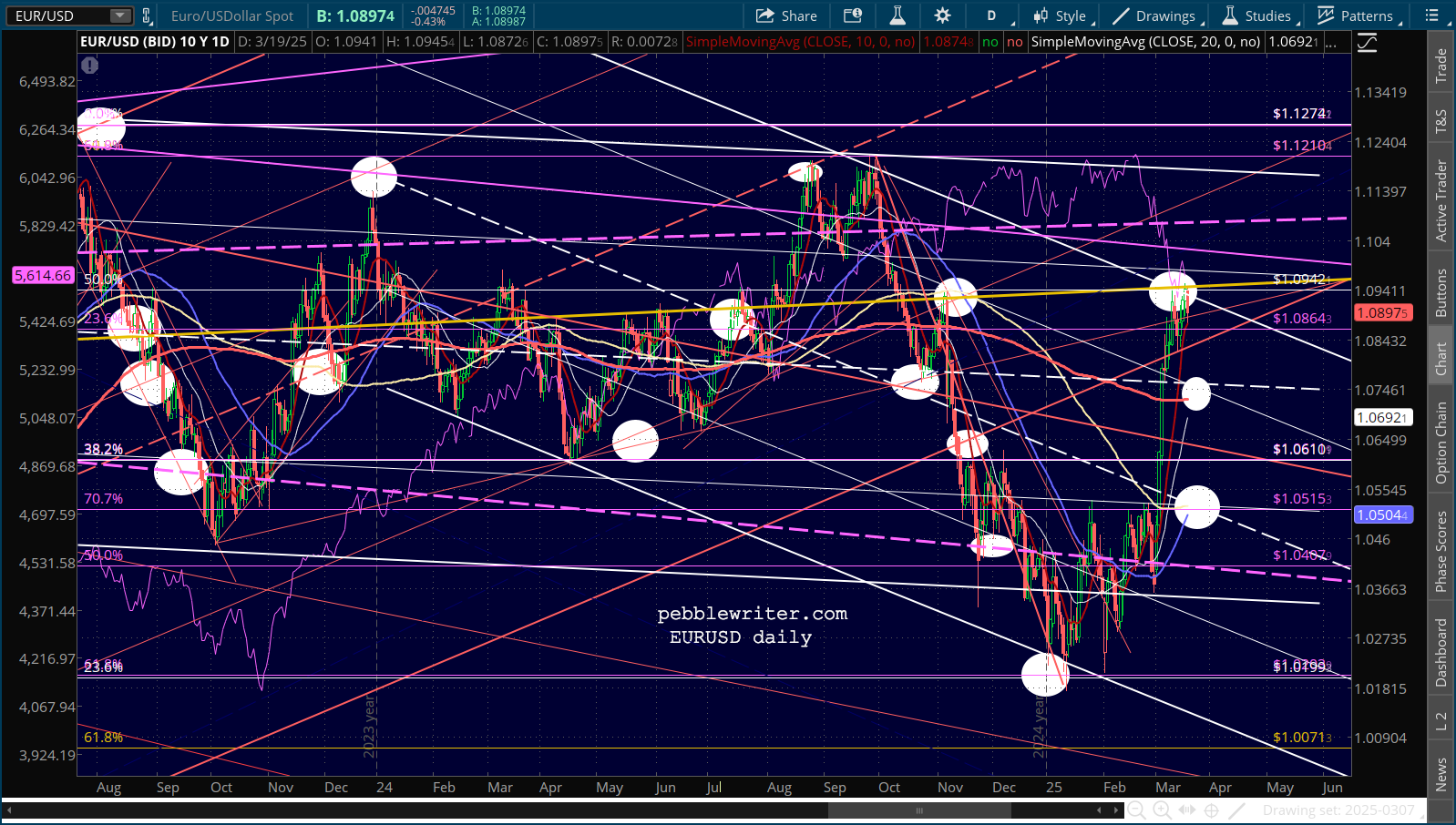This screenshot has width=1456, height=825.
Task: Switch to the T&S side tab
Action: 1441,121
